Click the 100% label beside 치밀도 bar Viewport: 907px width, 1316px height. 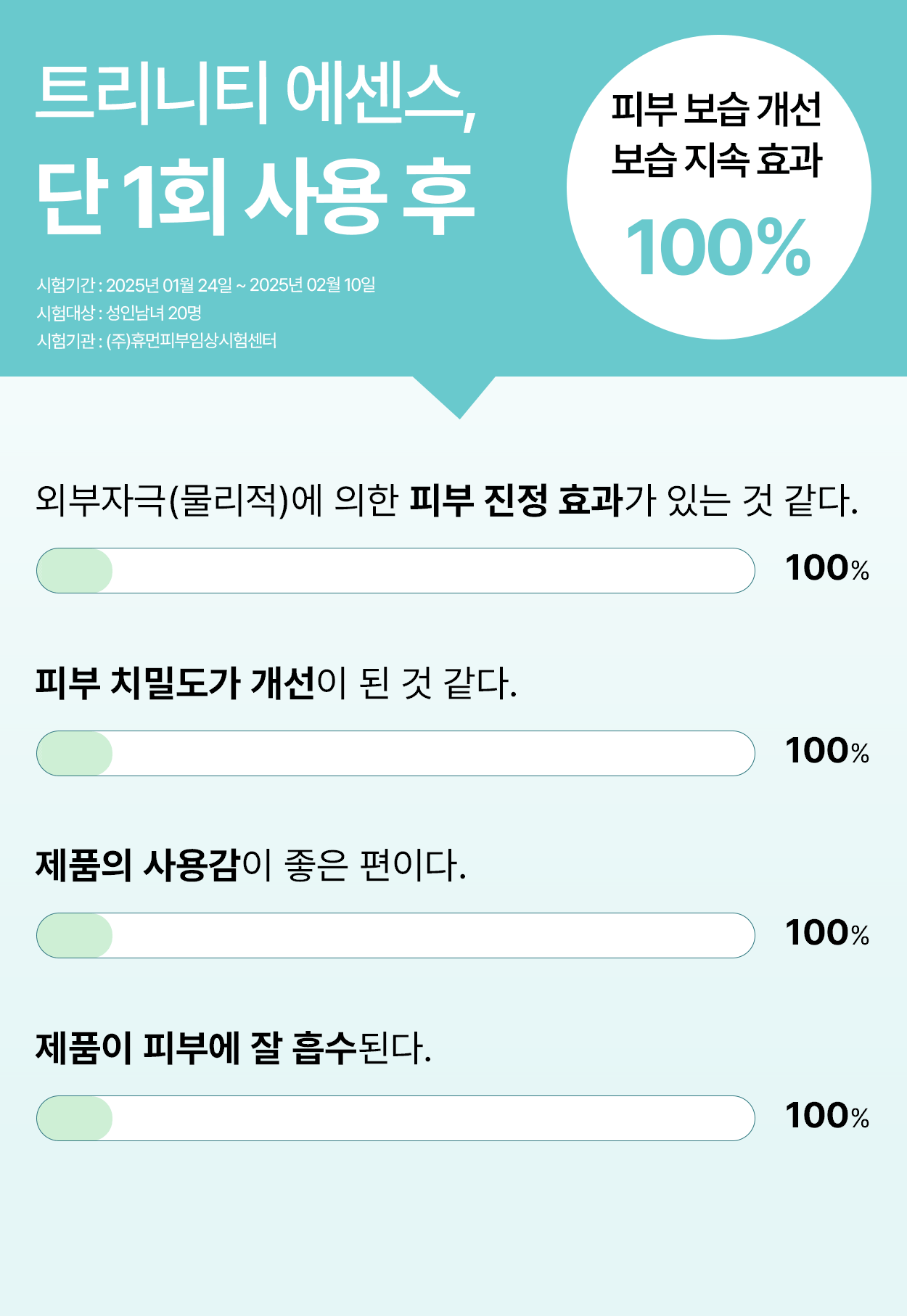(x=827, y=751)
